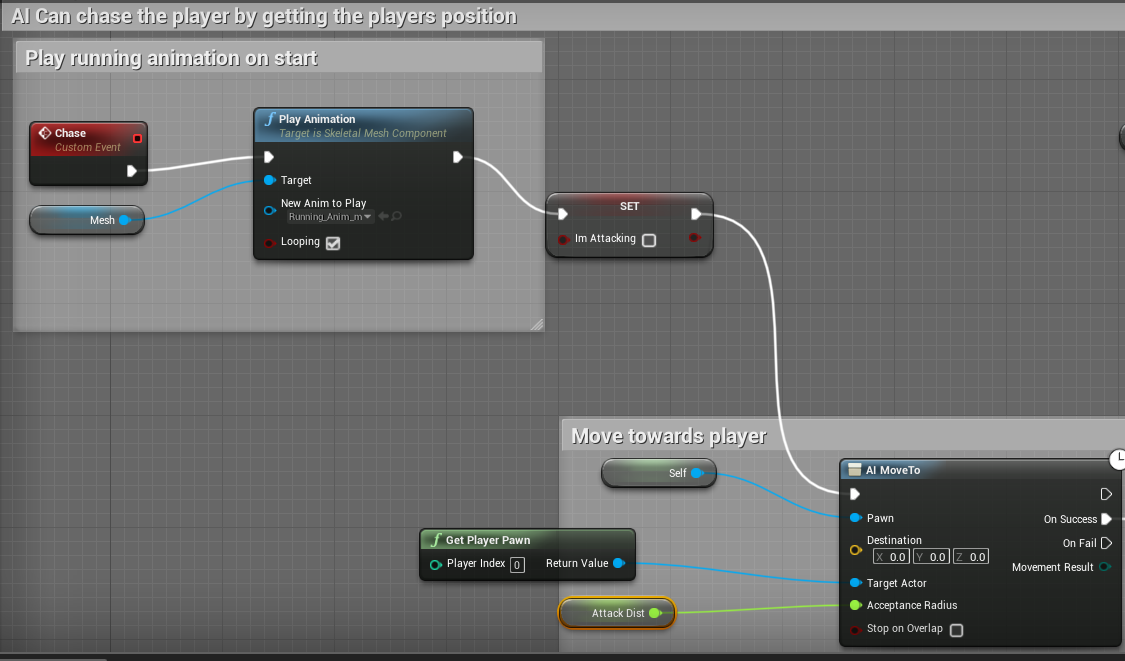Click the Play Animation Target input pin
This screenshot has width=1125, height=661.
pyautogui.click(x=269, y=180)
